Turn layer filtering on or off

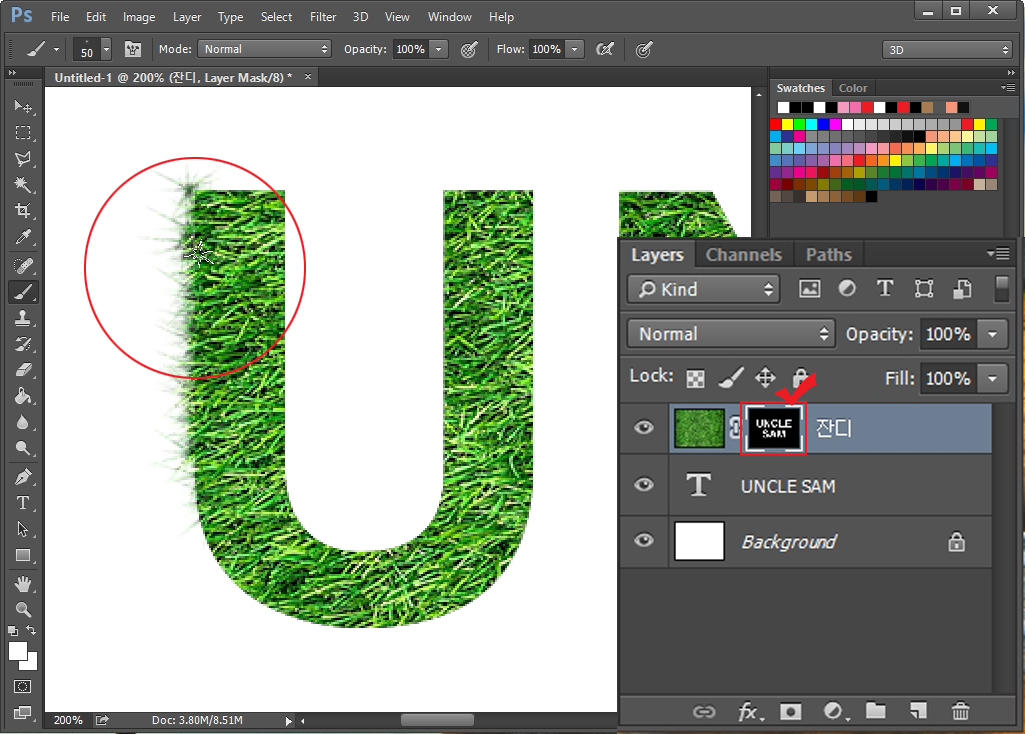tap(1001, 289)
